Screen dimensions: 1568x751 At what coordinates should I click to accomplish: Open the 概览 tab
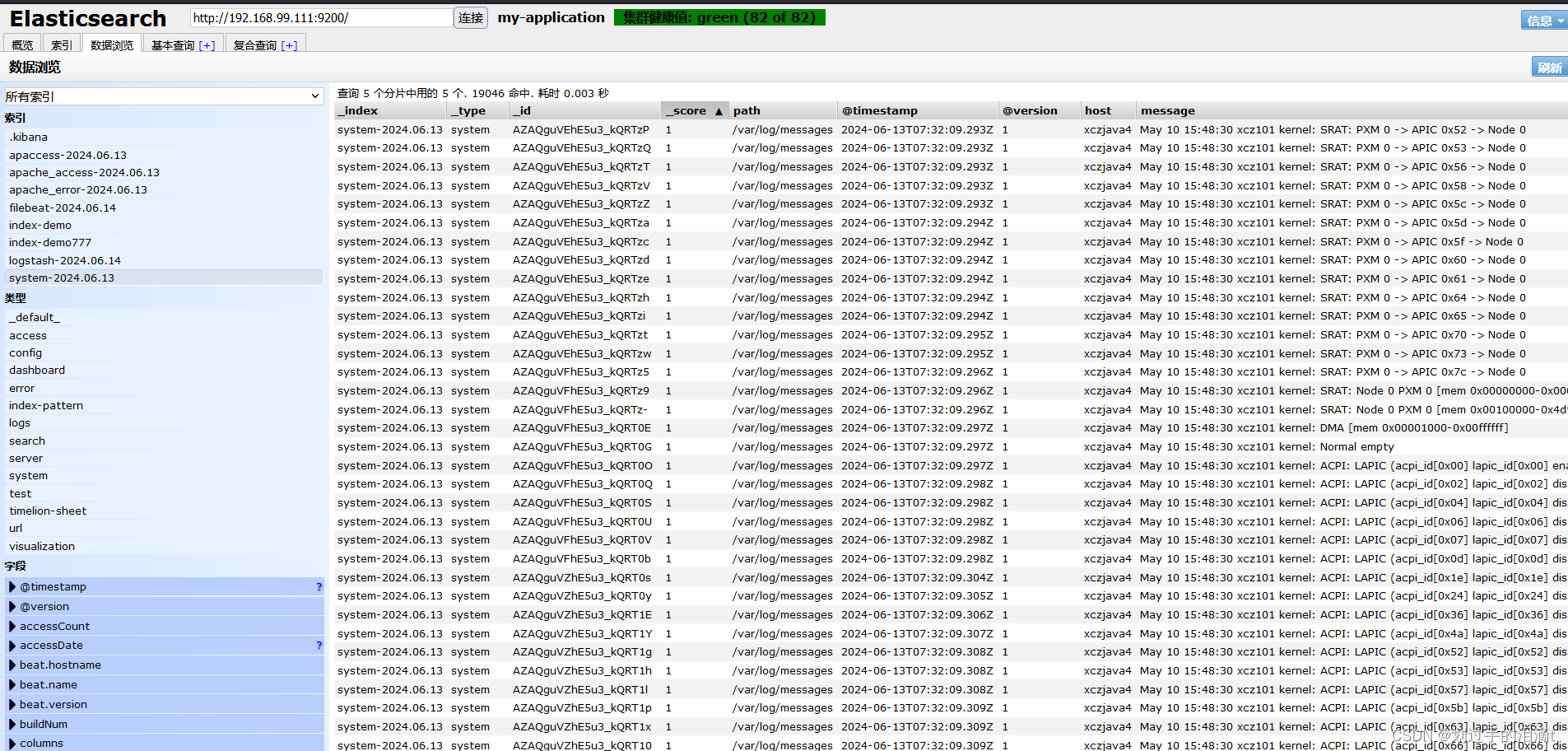click(22, 44)
